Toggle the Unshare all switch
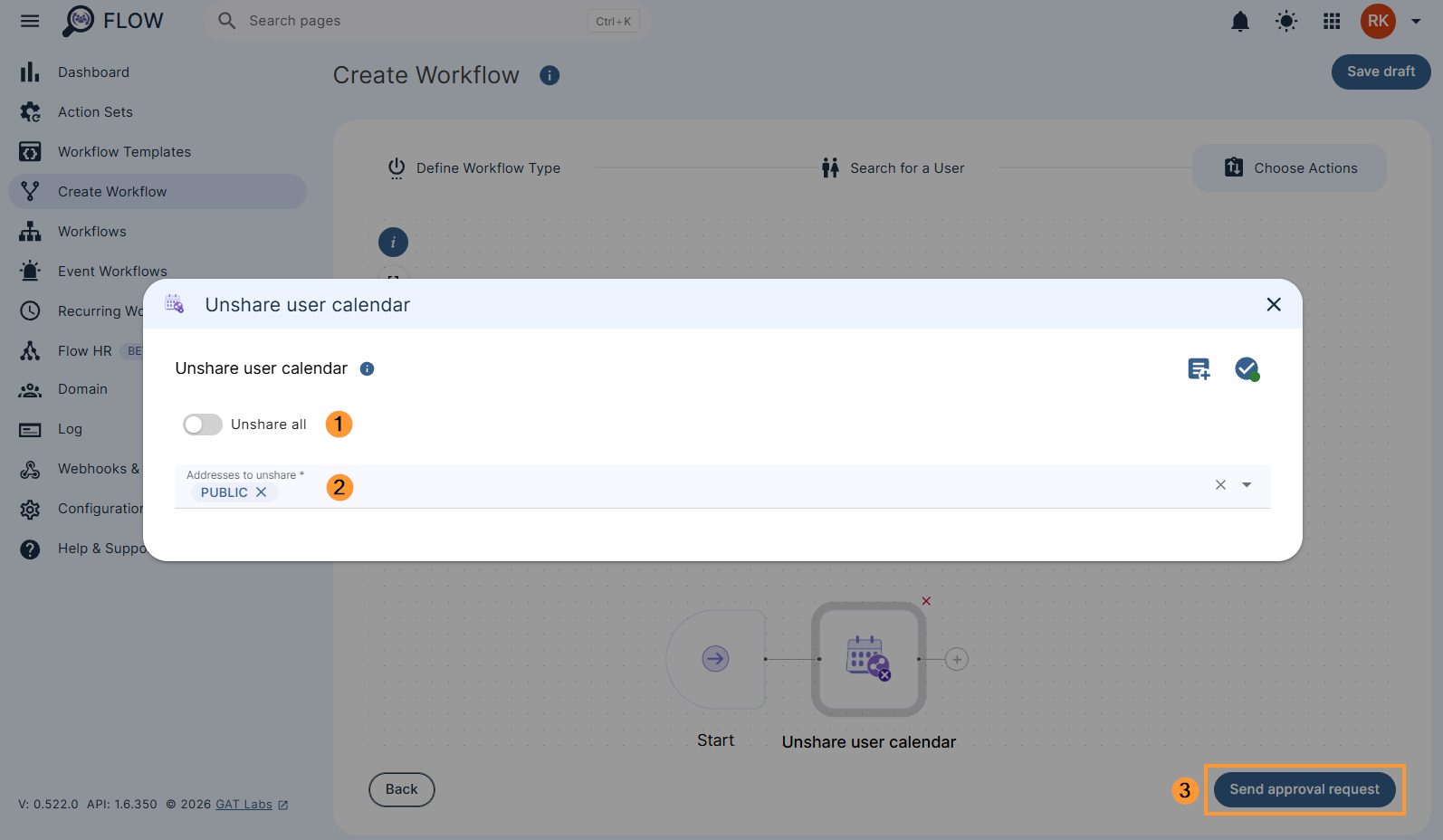Image resolution: width=1443 pixels, height=840 pixels. 203,425
